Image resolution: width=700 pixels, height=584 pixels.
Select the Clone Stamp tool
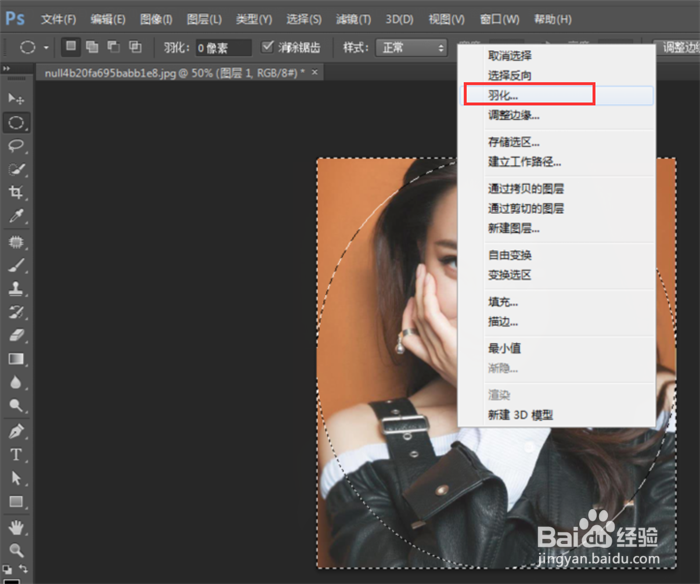pyautogui.click(x=16, y=288)
